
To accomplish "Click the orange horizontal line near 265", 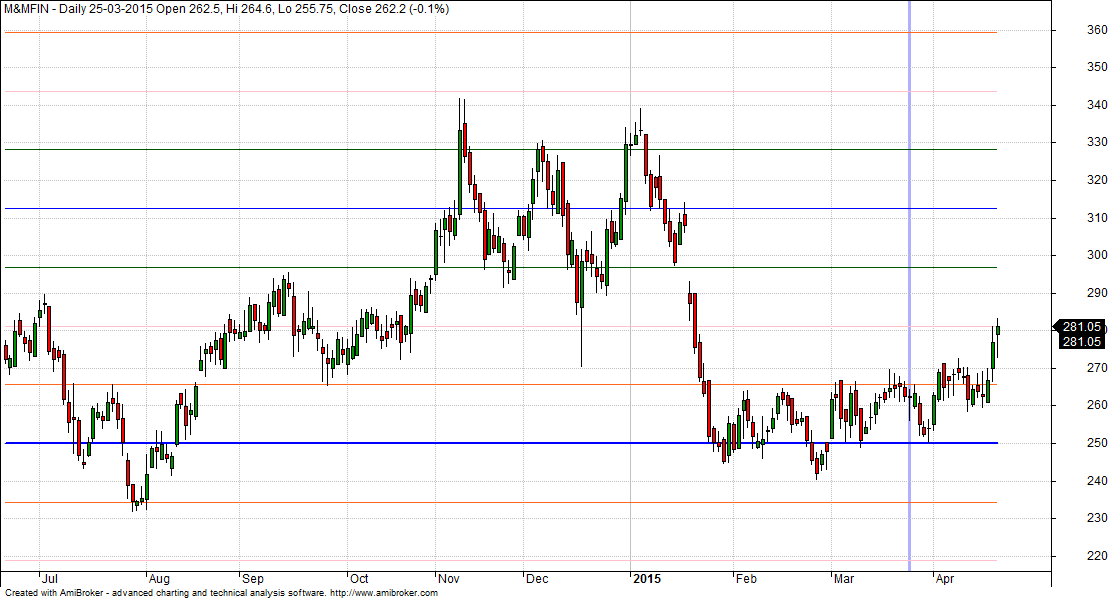I will click(500, 385).
